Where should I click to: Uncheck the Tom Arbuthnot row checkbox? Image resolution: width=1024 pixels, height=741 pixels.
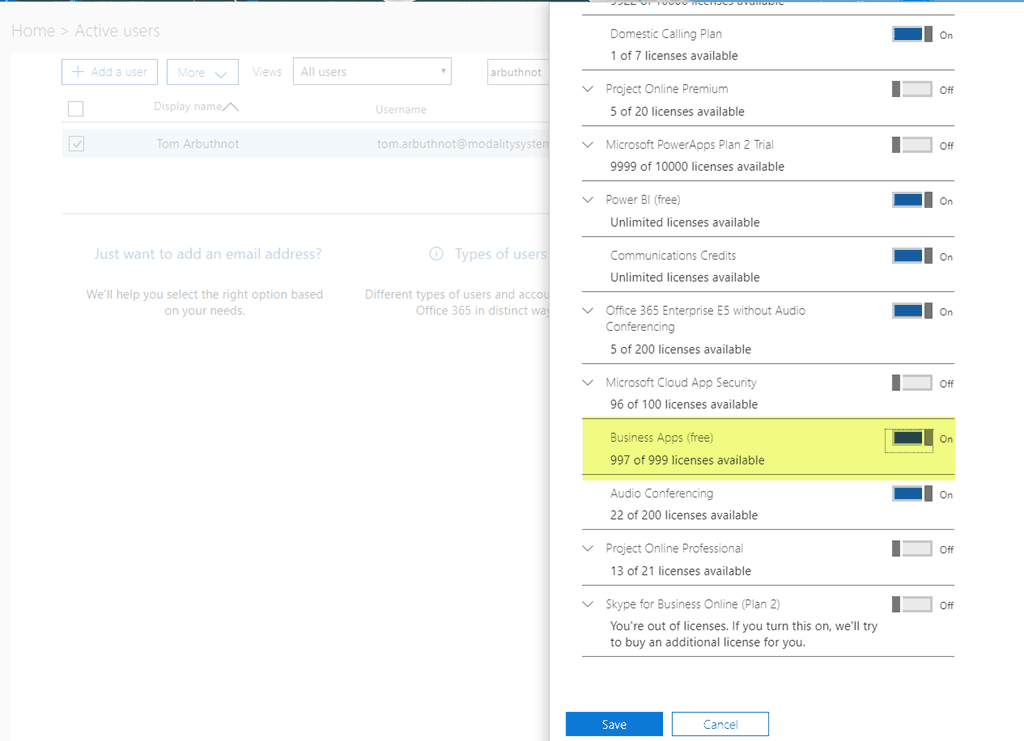pos(77,144)
